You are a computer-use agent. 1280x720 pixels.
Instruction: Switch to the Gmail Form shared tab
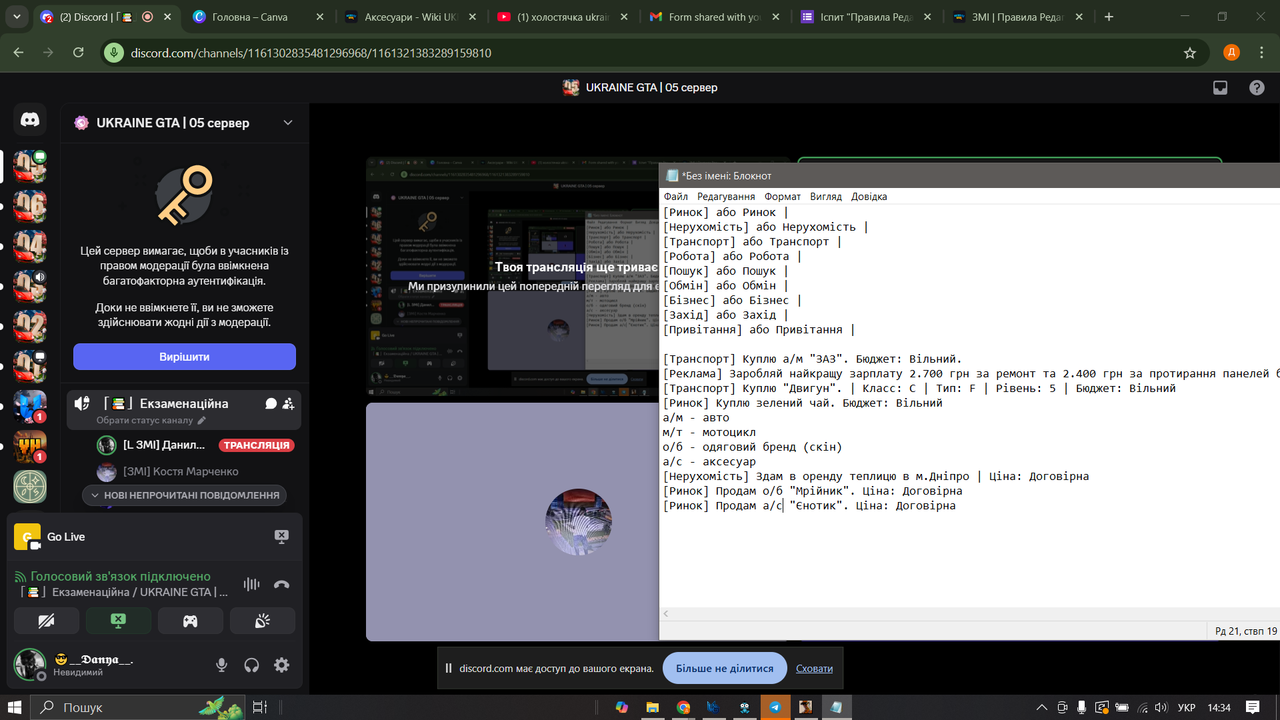coord(714,17)
